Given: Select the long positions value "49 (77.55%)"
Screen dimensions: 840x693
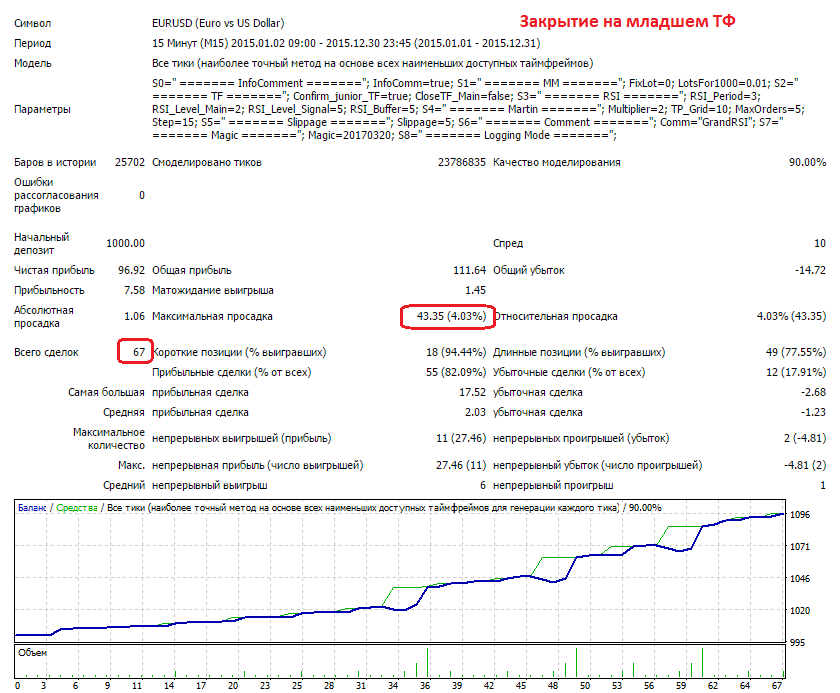Looking at the screenshot, I should 796,352.
